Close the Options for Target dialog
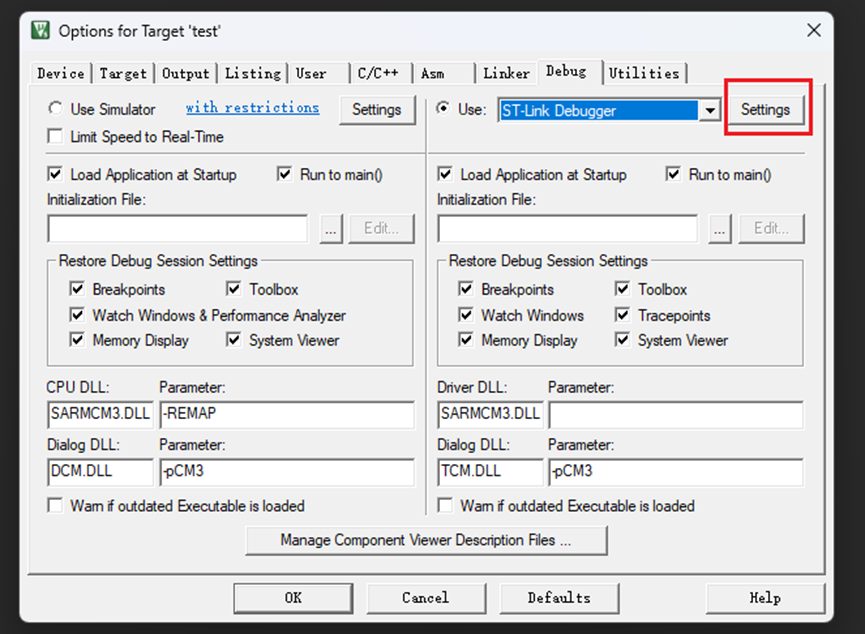 814,30
